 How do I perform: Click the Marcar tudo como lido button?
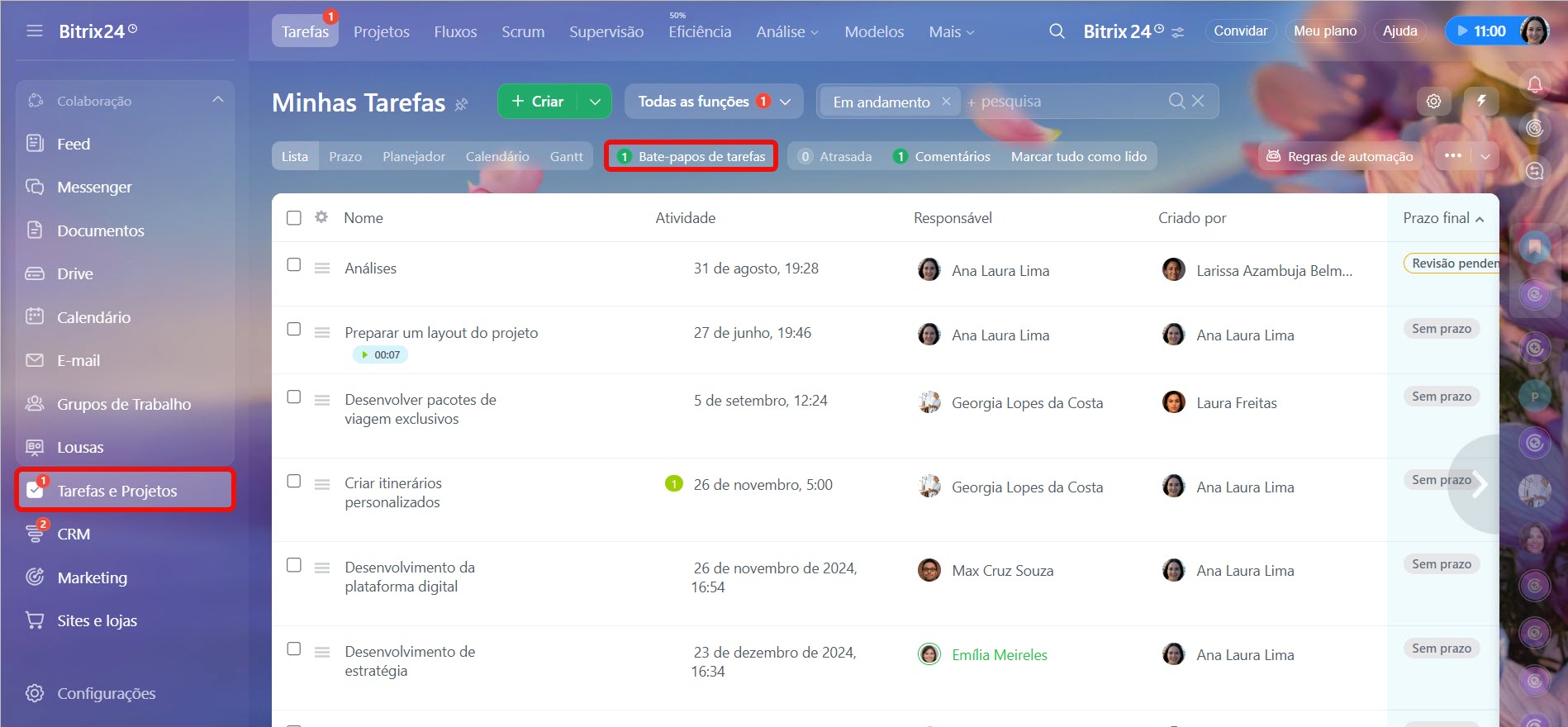(x=1078, y=157)
